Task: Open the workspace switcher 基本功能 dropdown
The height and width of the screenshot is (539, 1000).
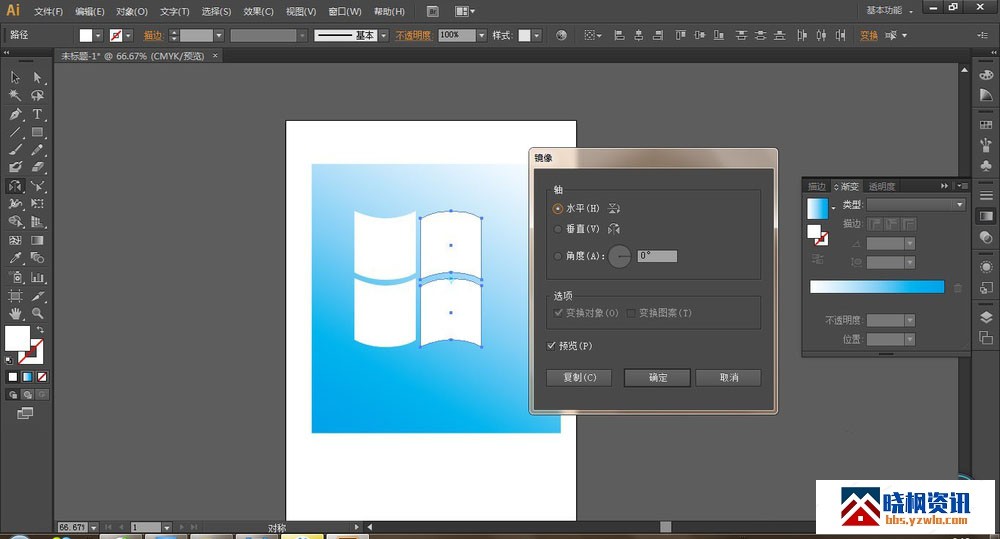Action: [x=890, y=10]
